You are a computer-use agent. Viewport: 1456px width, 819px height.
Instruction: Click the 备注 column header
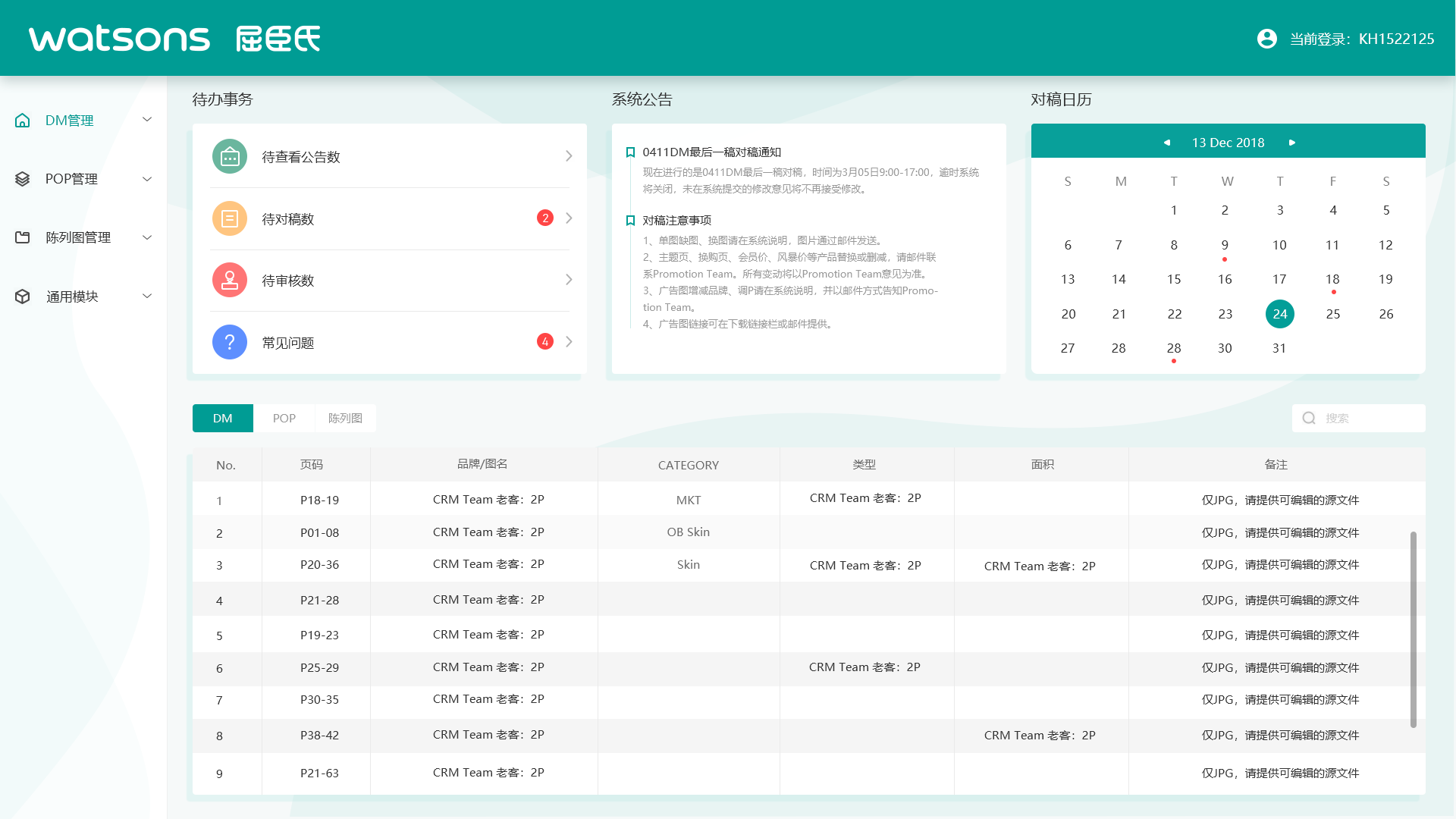[x=1276, y=464]
